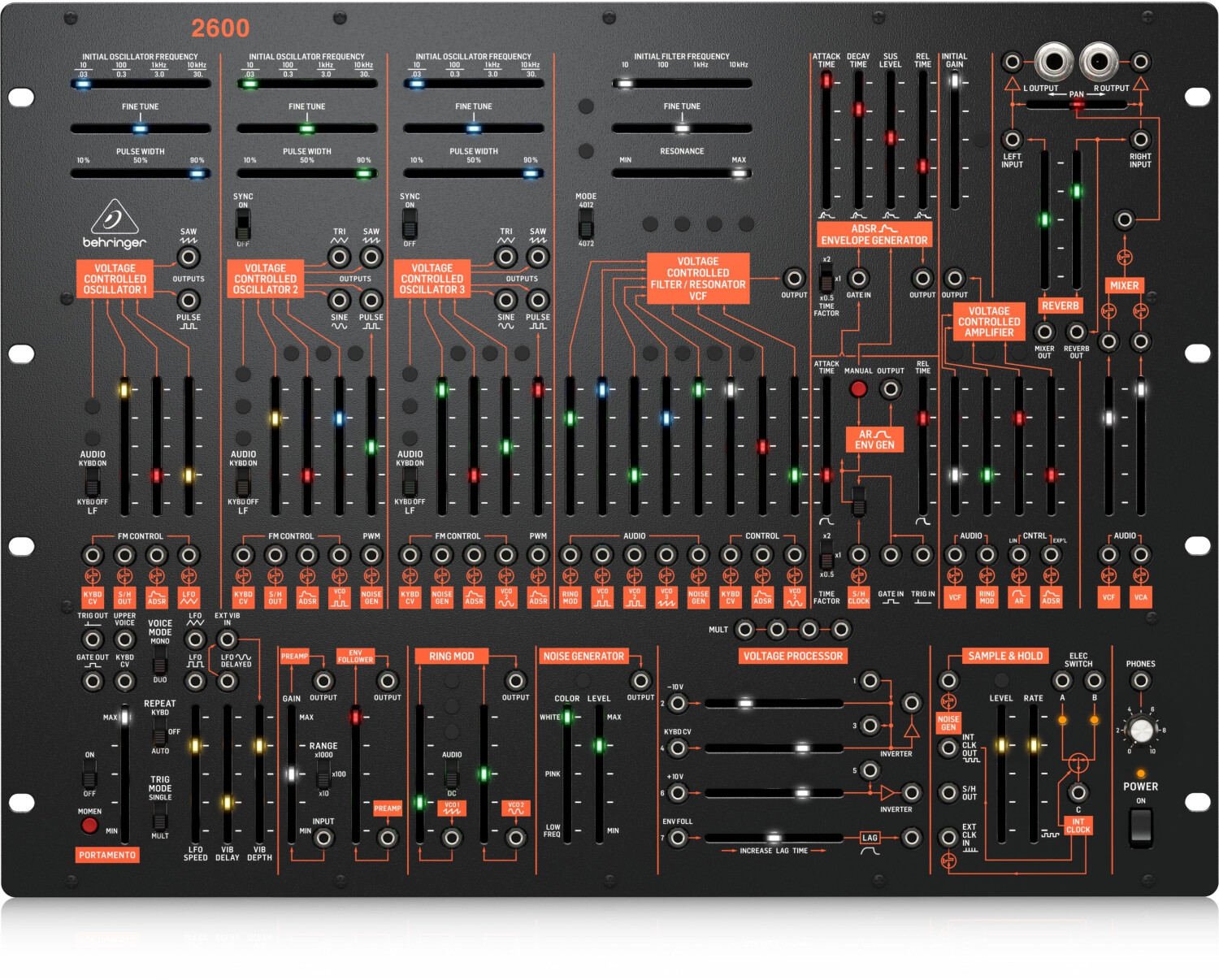The width and height of the screenshot is (1219, 980).
Task: Click the VCO 2 SINE output jack
Action: click(339, 300)
